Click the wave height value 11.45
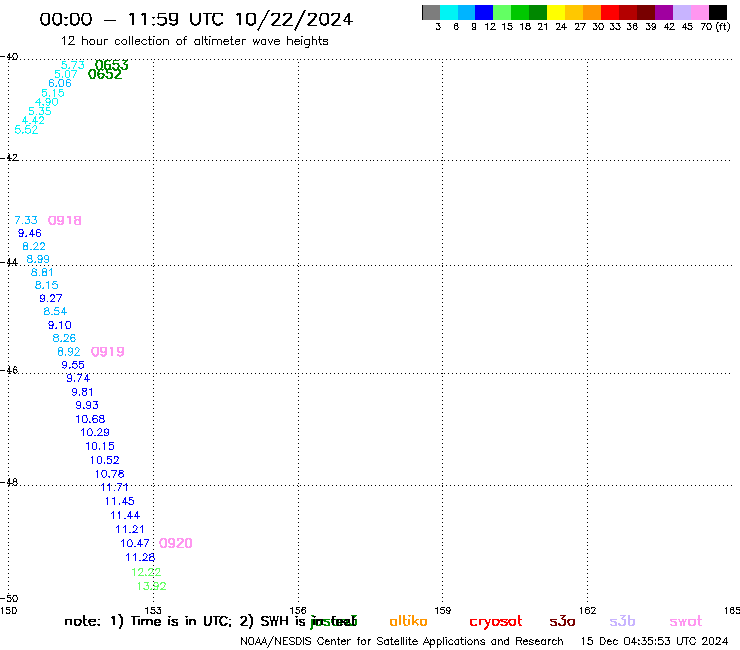This screenshot has width=740, height=650. [x=120, y=501]
